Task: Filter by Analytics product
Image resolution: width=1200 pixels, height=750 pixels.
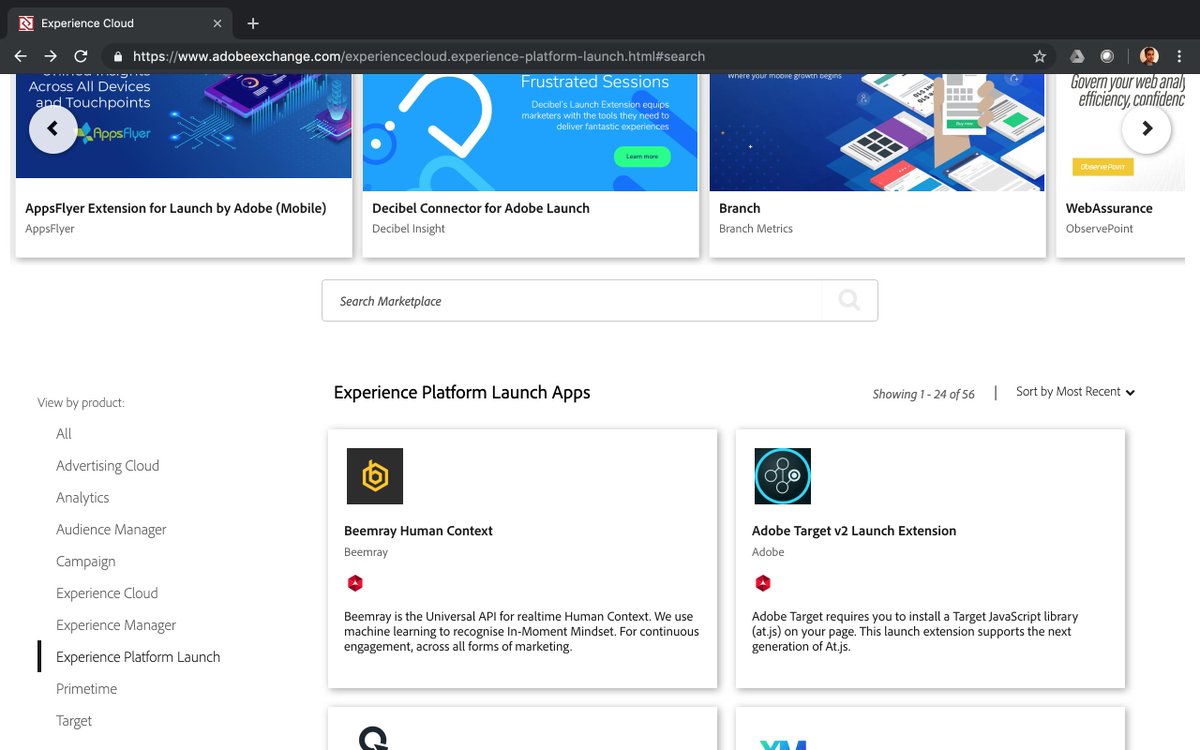Action: (83, 498)
